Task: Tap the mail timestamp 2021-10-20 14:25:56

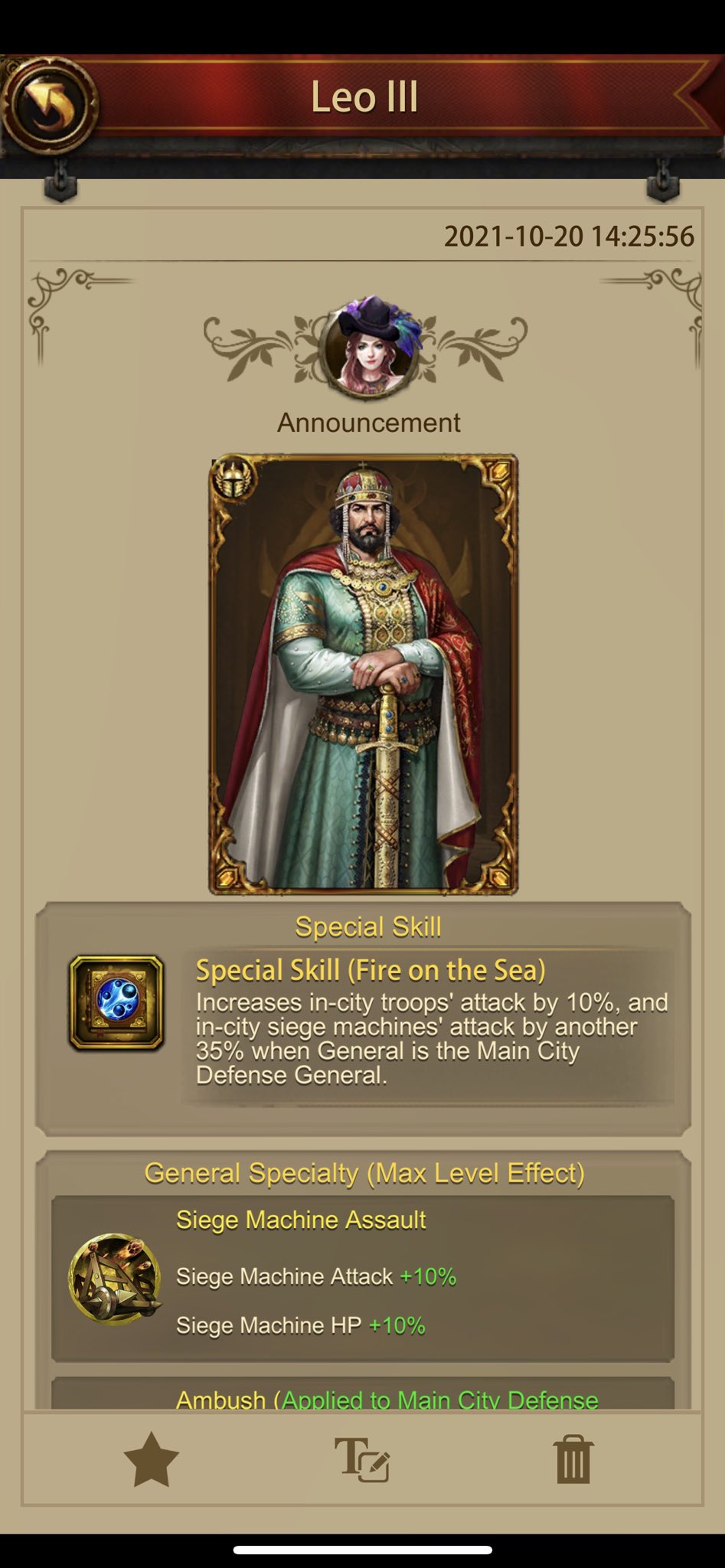Action: 569,237
